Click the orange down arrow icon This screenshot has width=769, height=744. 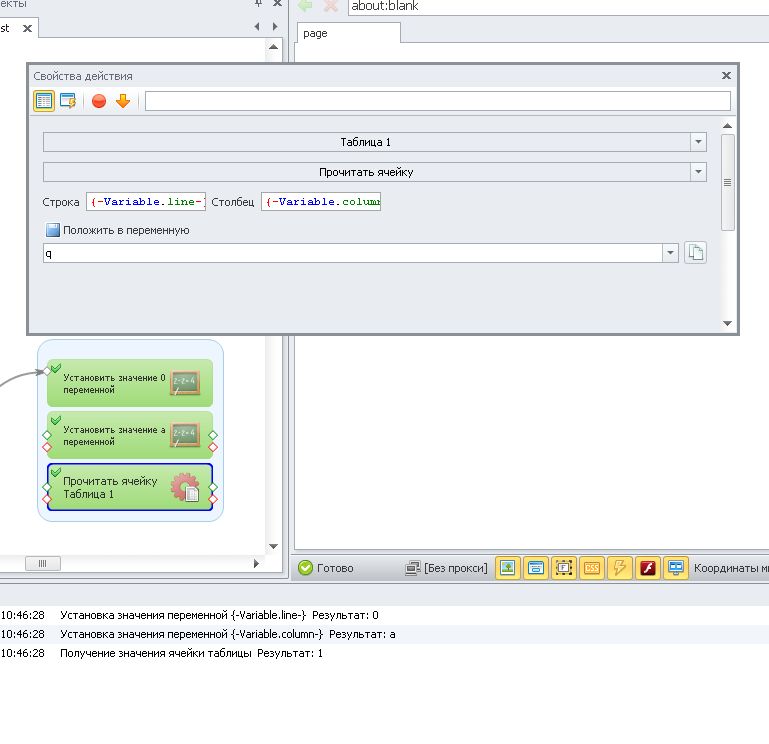click(x=123, y=101)
